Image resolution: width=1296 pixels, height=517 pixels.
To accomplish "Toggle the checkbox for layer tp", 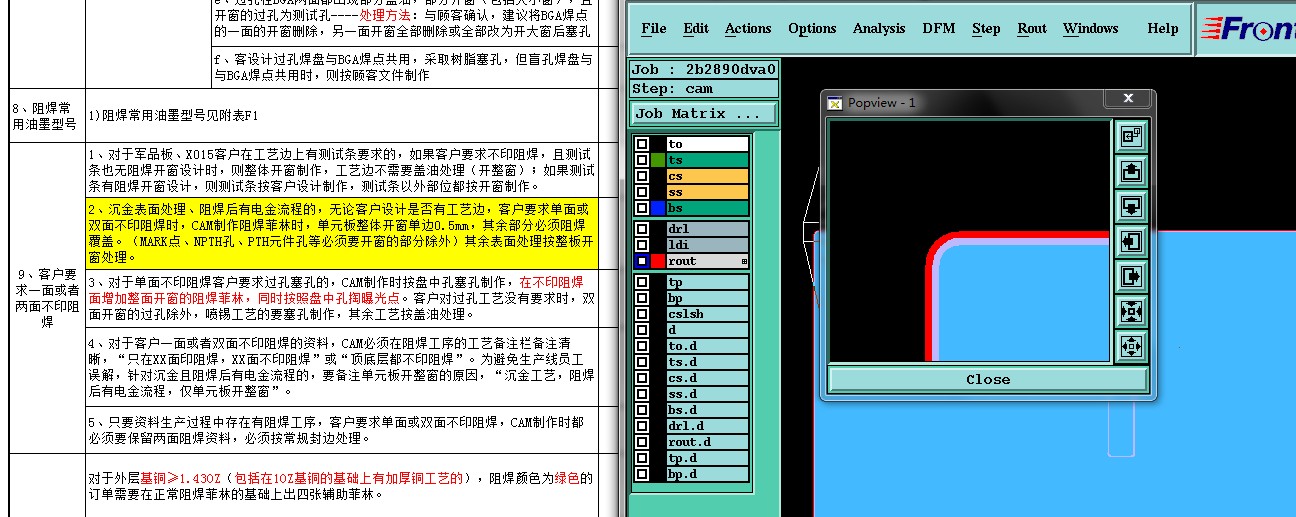I will pos(641,282).
